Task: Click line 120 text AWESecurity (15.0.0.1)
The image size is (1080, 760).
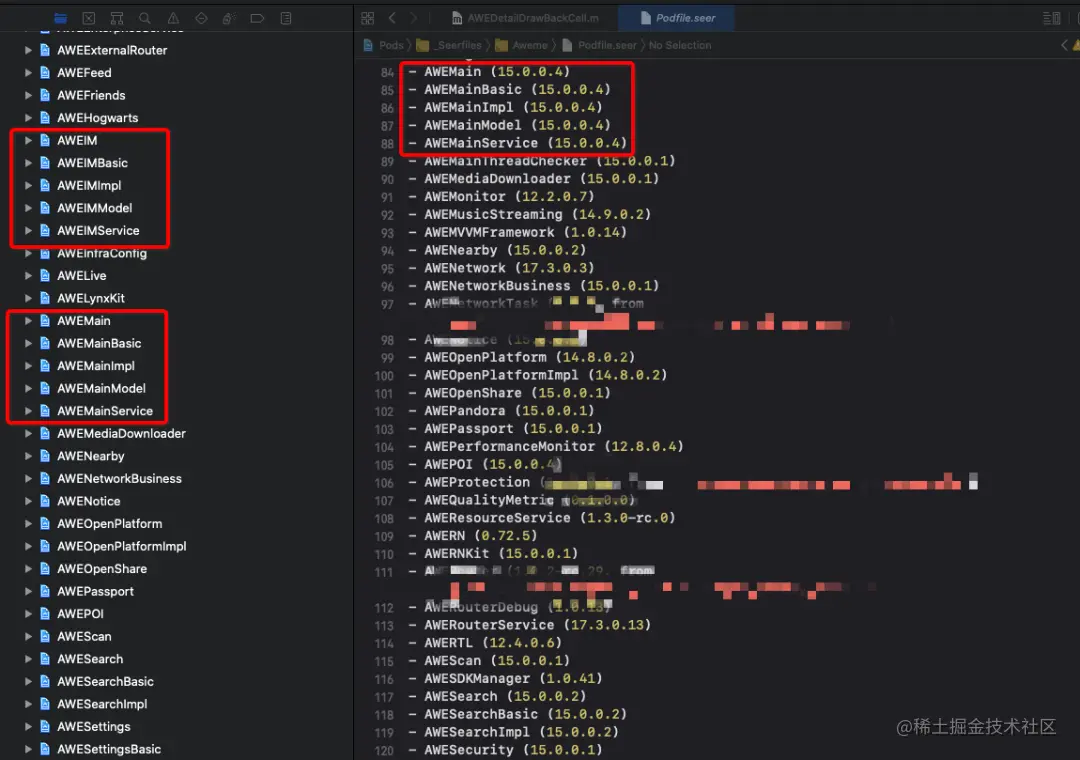Action: 513,750
